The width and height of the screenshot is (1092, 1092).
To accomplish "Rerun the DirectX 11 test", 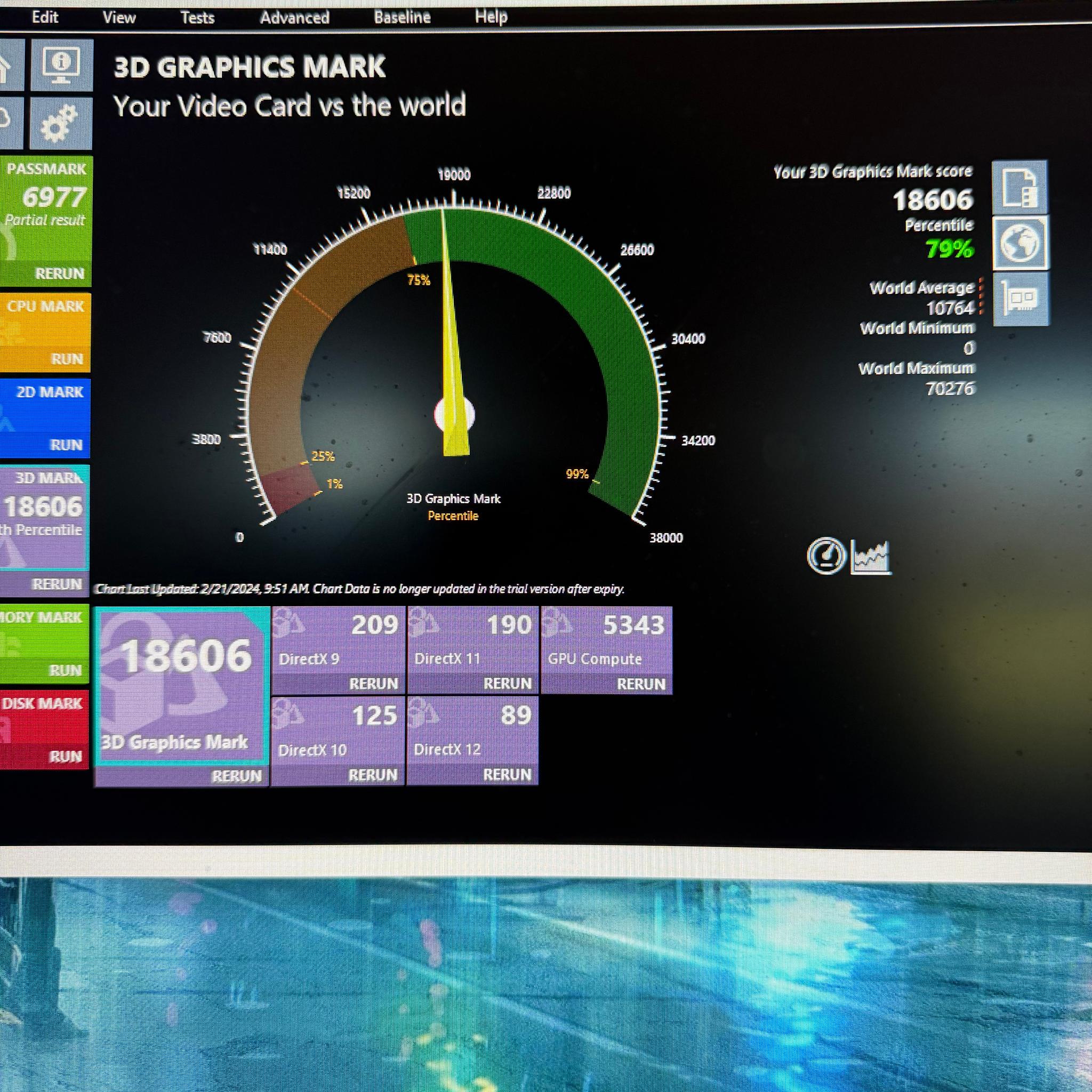I will coord(508,684).
